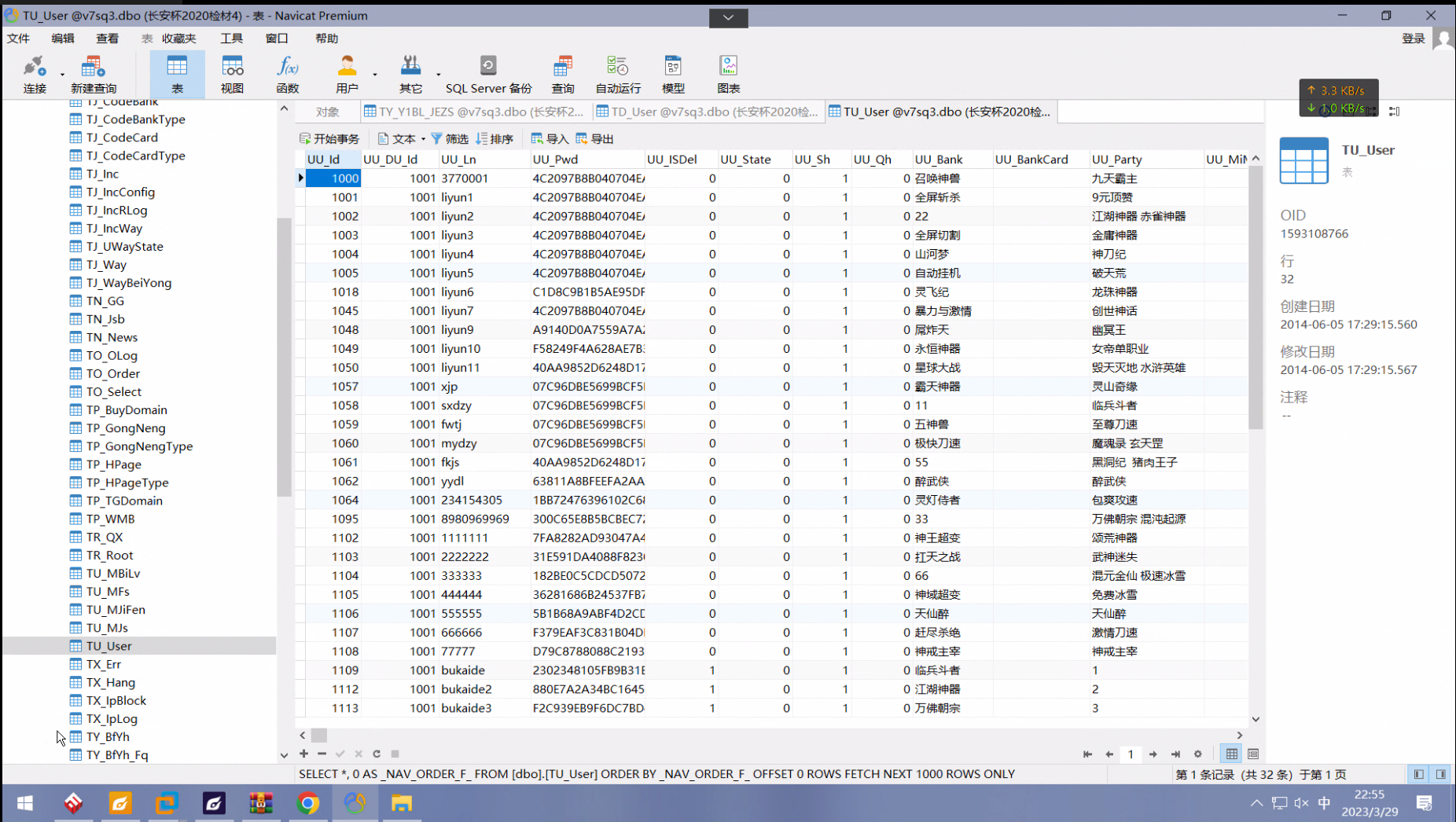The image size is (1456, 822).
Task: Select the TX_IpBlock table in the tree
Action: click(x=116, y=700)
